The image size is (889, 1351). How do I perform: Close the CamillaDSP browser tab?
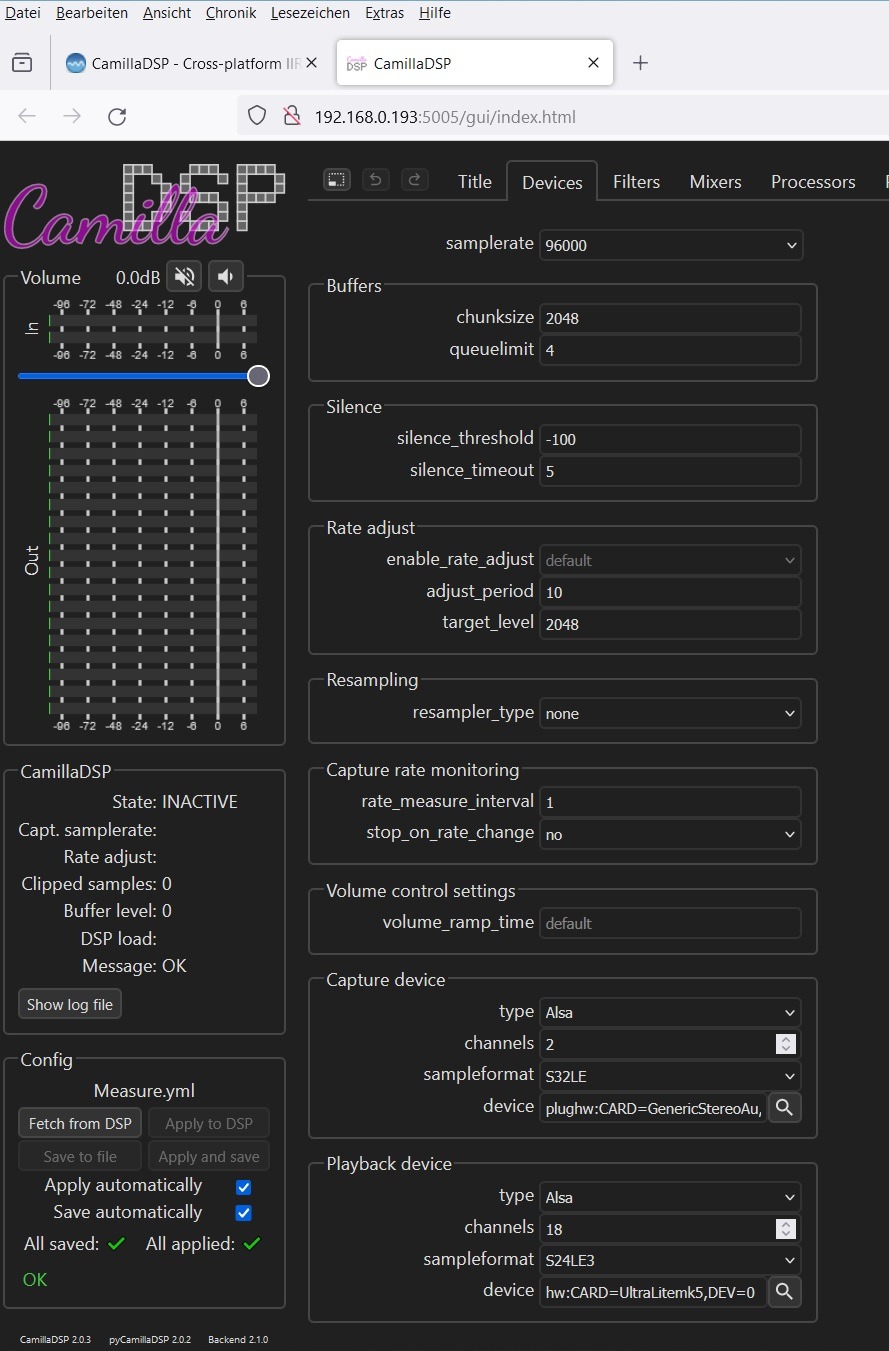pyautogui.click(x=593, y=63)
